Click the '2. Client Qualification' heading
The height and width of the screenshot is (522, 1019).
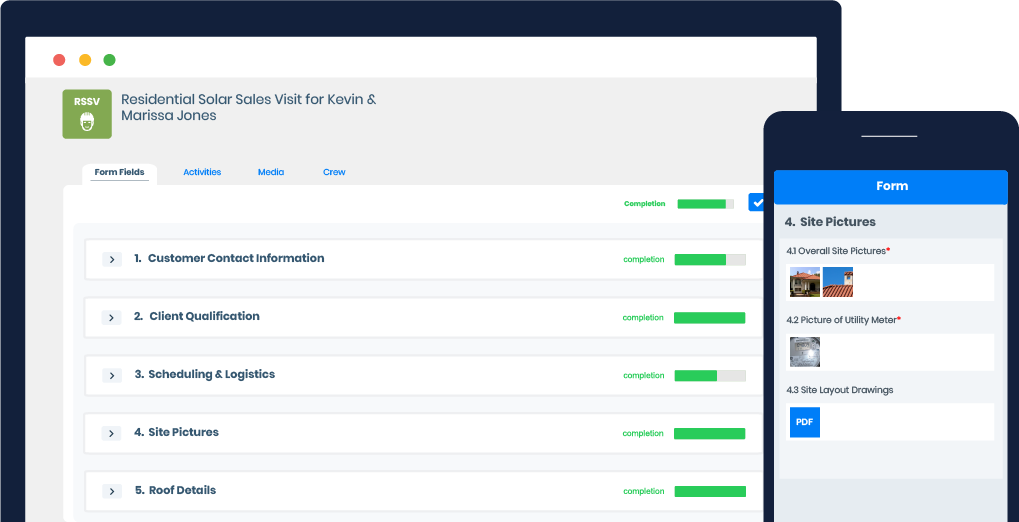196,316
